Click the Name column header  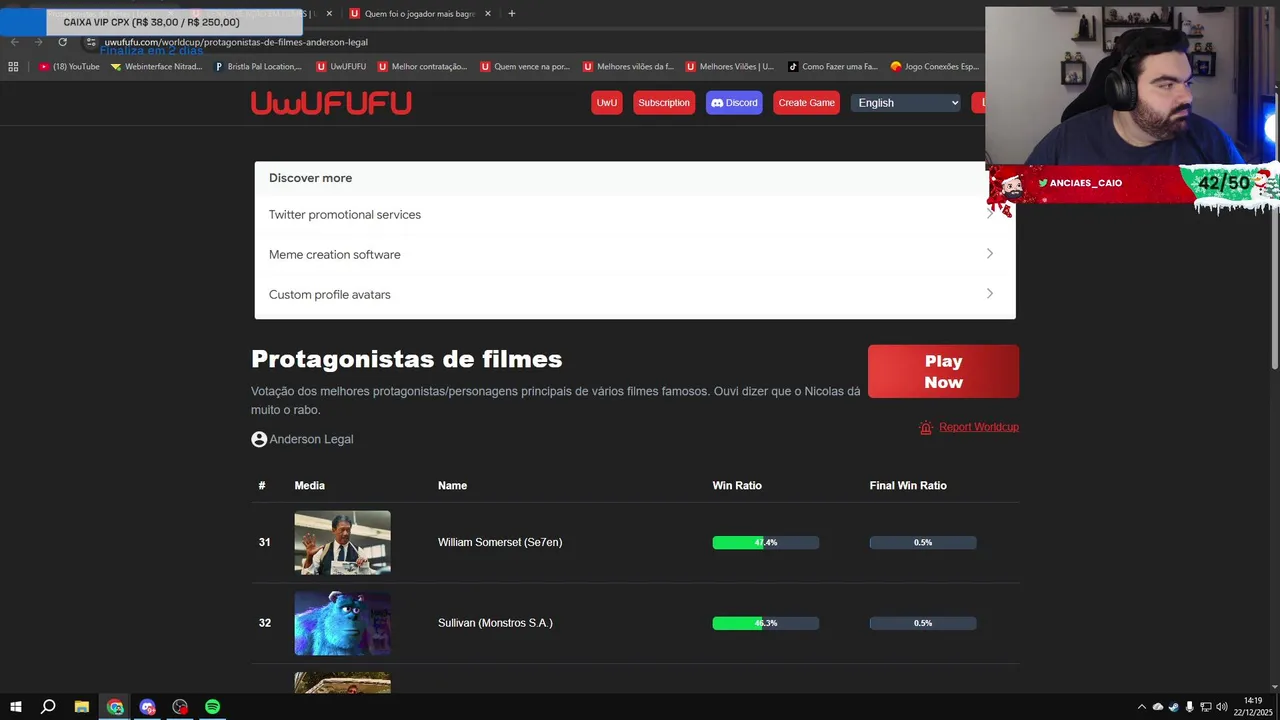point(452,485)
